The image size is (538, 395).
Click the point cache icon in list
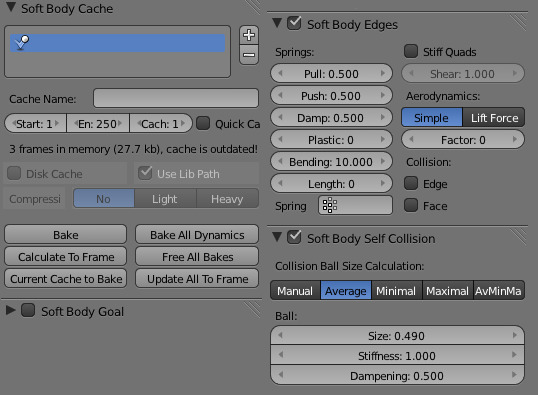coord(22,43)
